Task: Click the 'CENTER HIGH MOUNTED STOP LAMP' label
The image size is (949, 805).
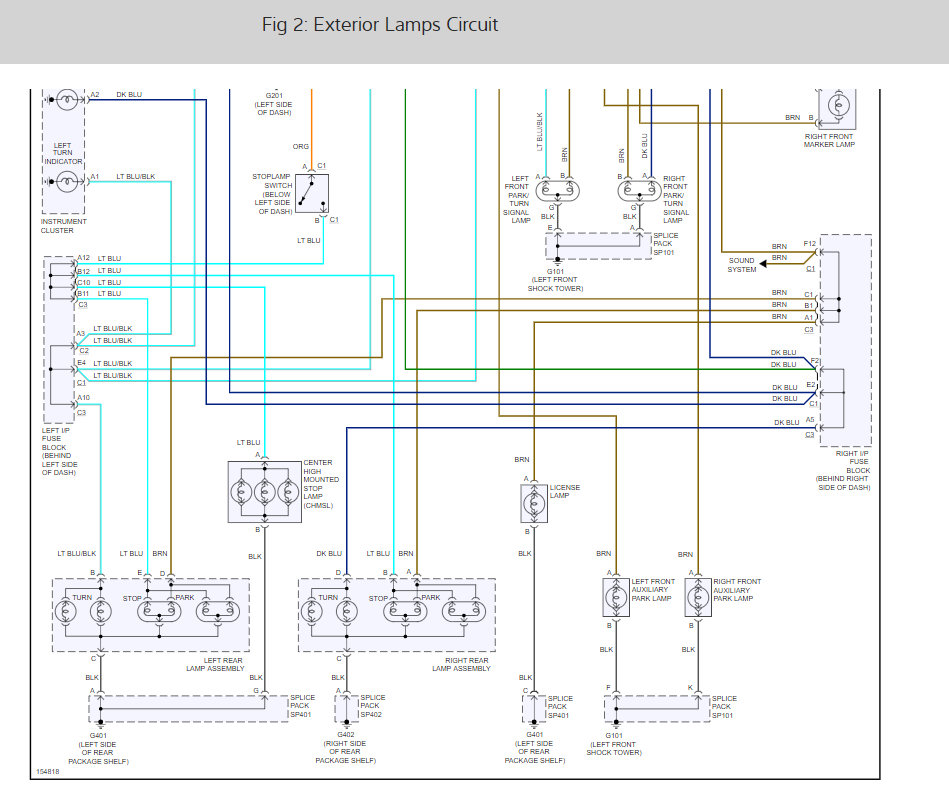Action: tap(321, 484)
